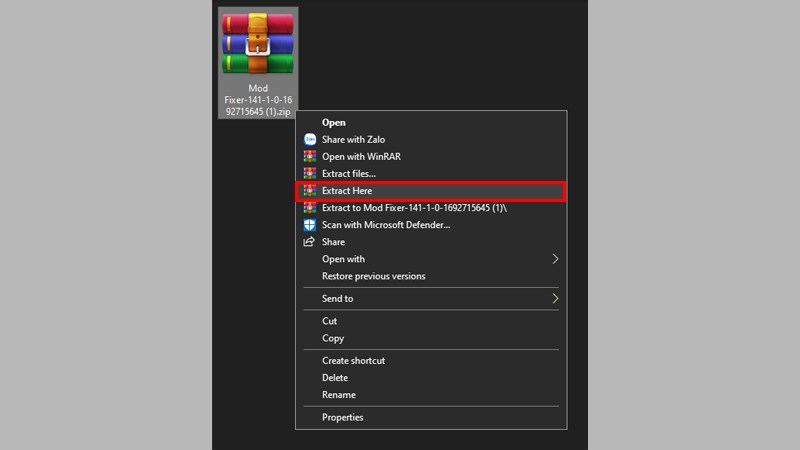Select Share with Zalo
Image resolution: width=800 pixels, height=450 pixels.
coord(431,139)
